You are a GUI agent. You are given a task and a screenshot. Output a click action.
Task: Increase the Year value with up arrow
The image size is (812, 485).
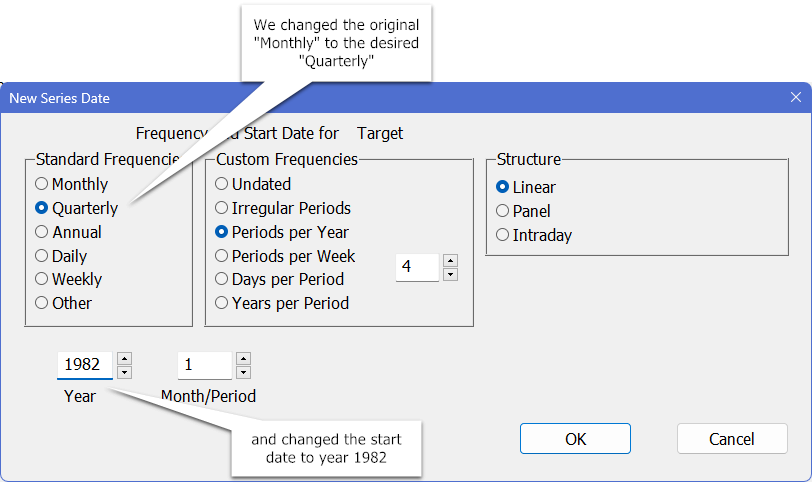[x=124, y=358]
